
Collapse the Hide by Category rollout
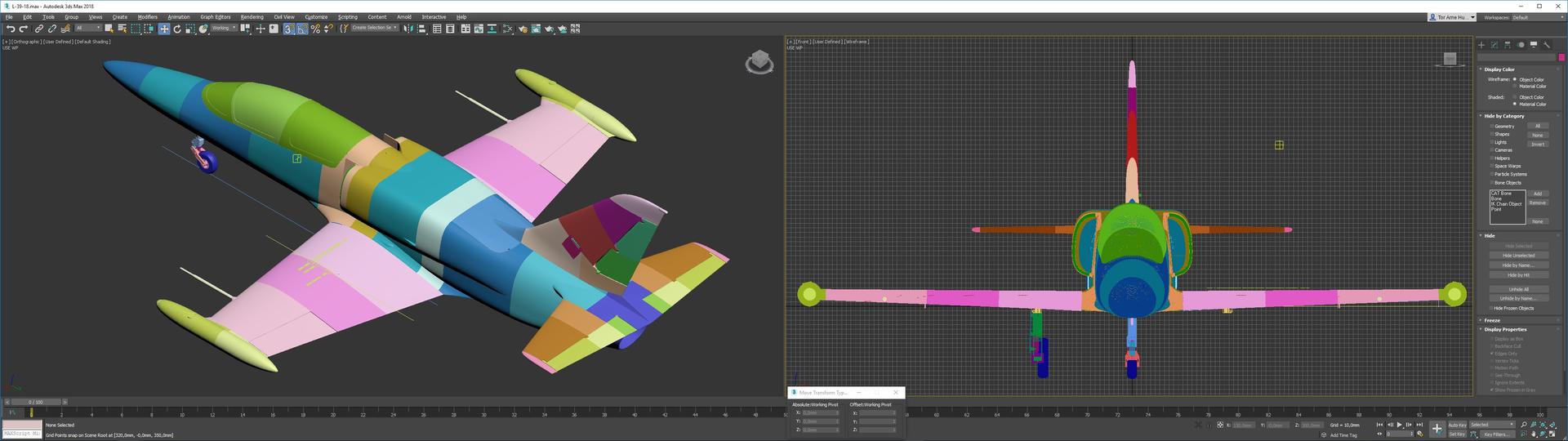point(1503,116)
